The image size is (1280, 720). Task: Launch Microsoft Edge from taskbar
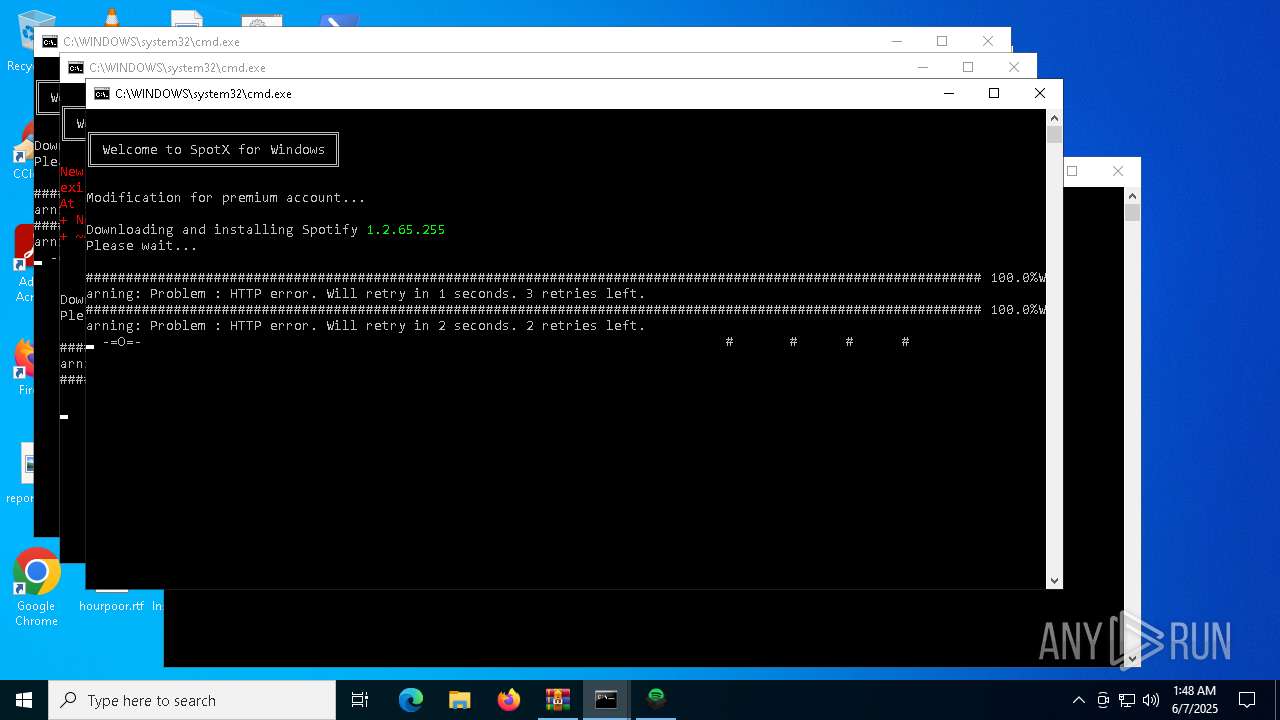[x=411, y=700]
